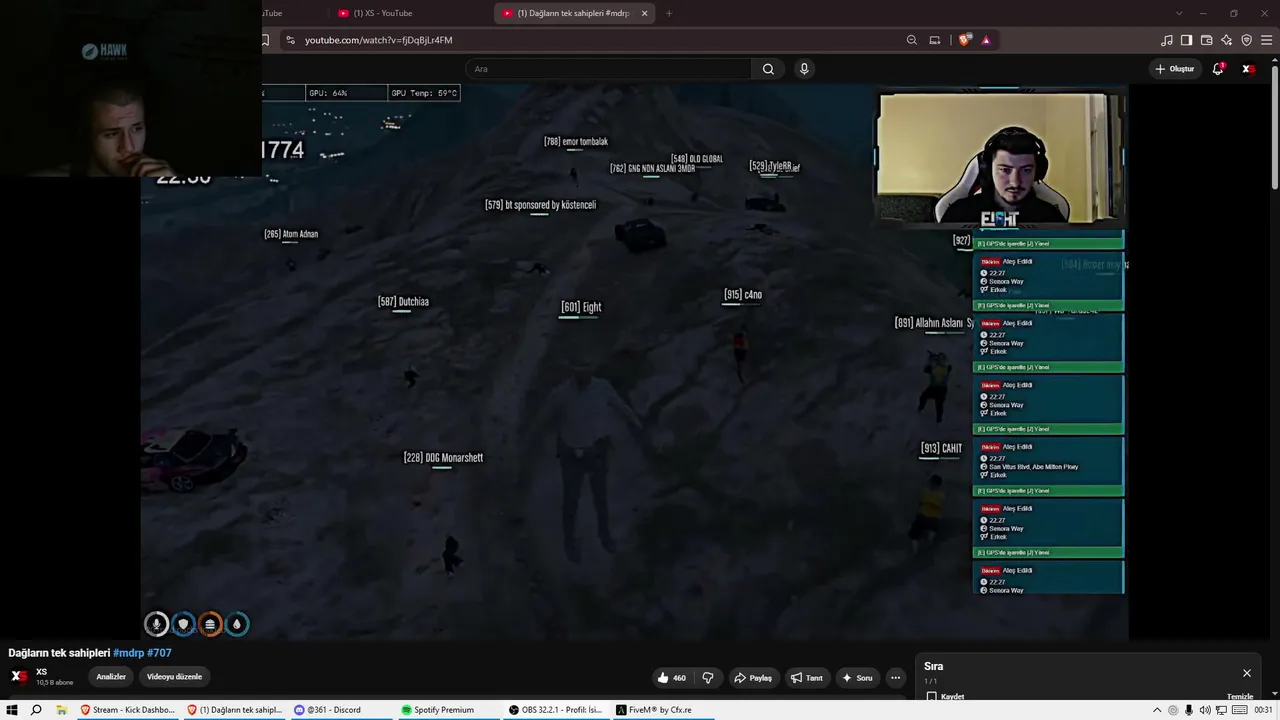This screenshot has width=1280, height=720.
Task: Open the Brave VPN shield icon
Action: pos(1247,40)
